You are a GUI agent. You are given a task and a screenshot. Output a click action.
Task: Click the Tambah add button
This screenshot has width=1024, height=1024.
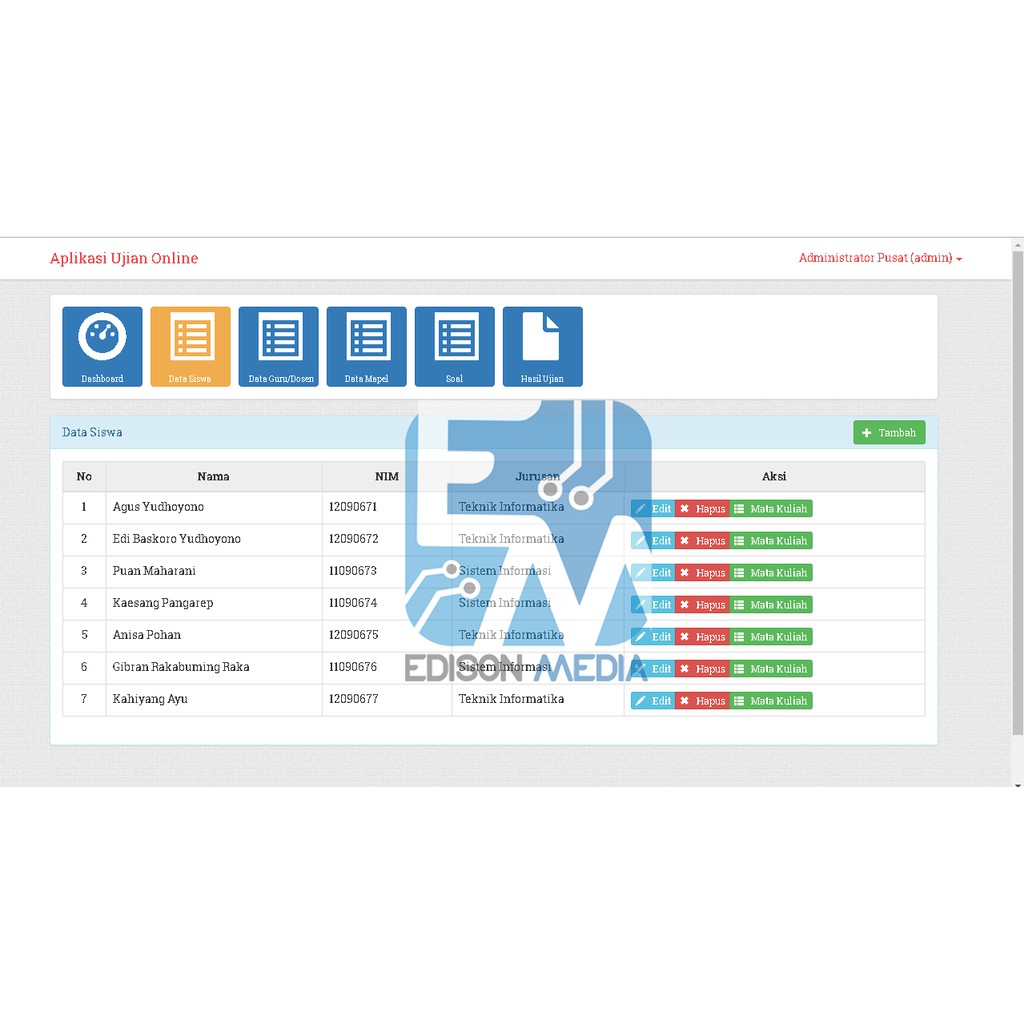[889, 432]
